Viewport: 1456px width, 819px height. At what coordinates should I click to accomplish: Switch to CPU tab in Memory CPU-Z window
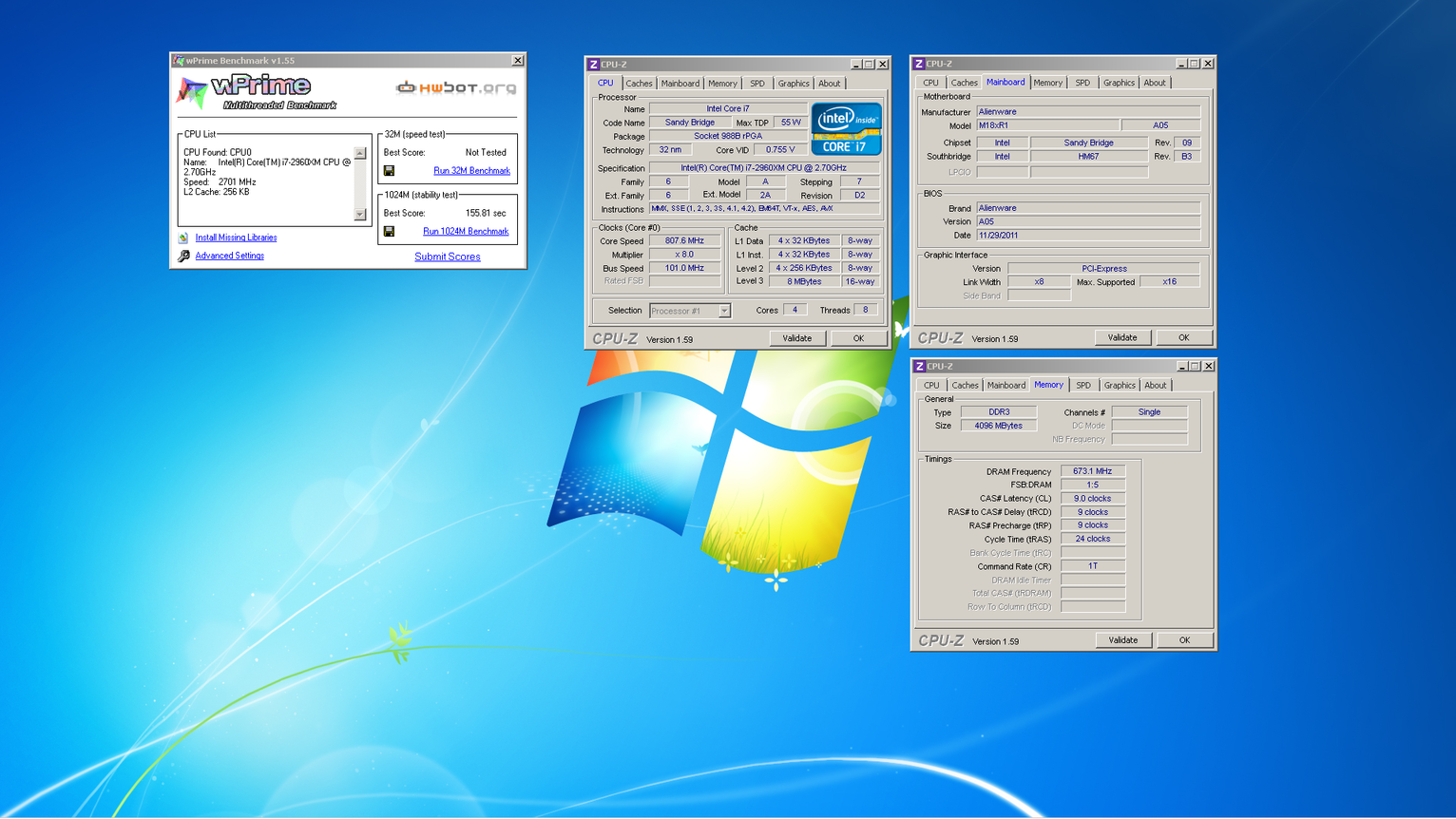[931, 386]
